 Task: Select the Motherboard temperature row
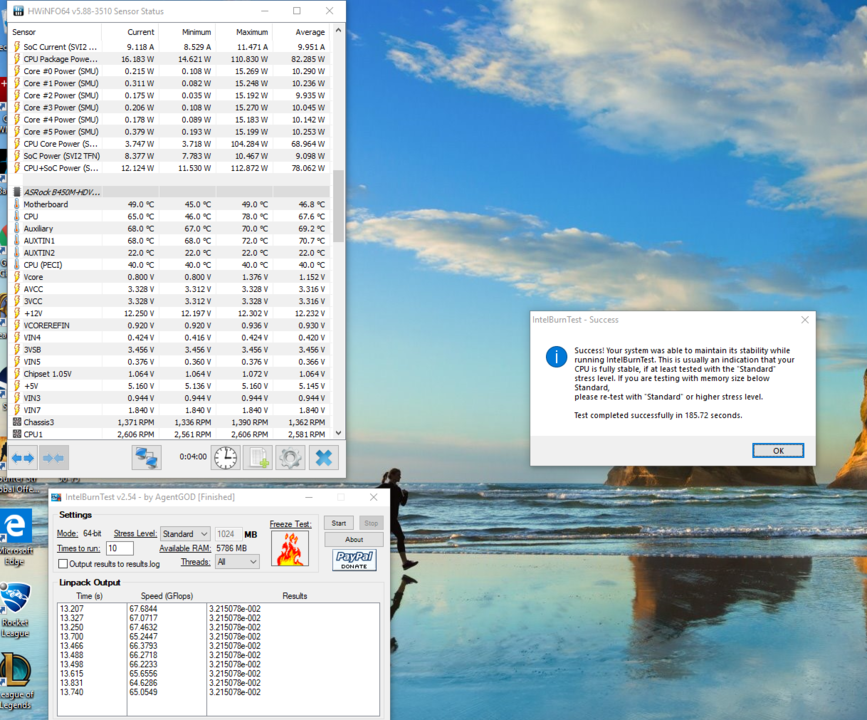[170, 204]
